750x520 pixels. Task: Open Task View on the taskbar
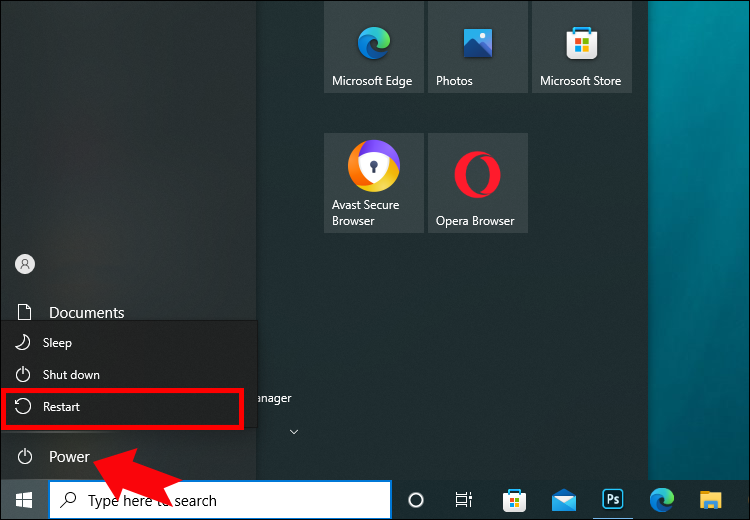463,500
